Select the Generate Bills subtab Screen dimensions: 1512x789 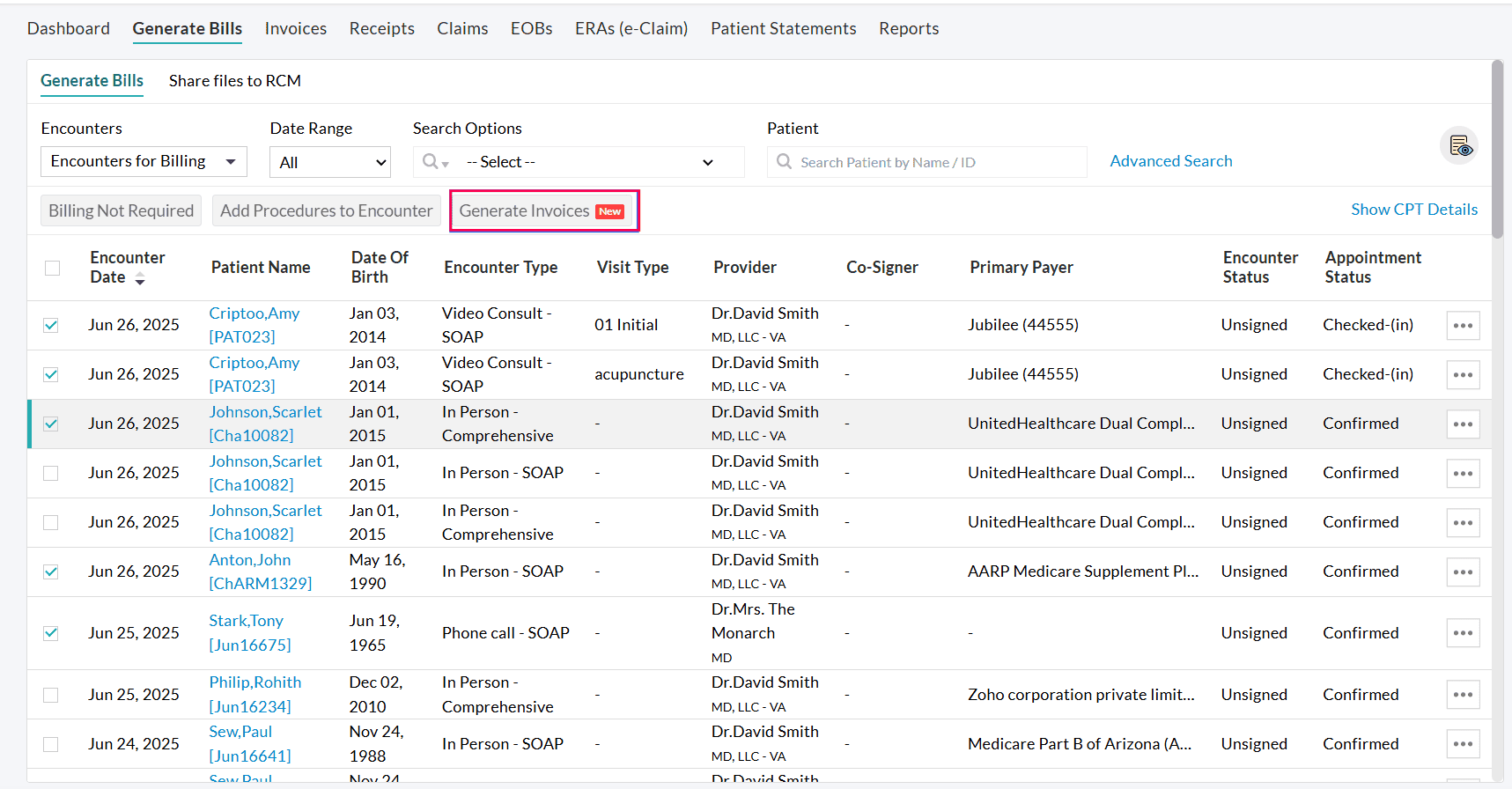92,81
